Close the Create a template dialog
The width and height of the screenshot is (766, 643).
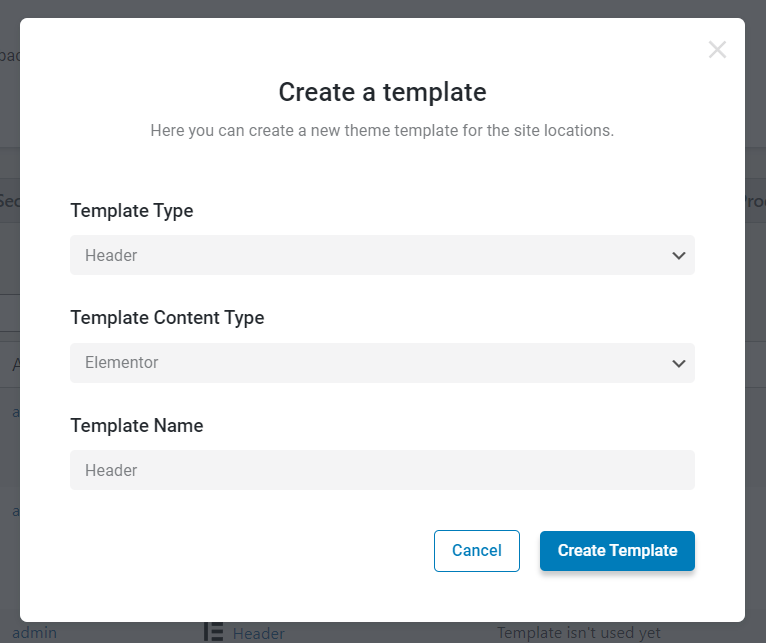pyautogui.click(x=717, y=50)
